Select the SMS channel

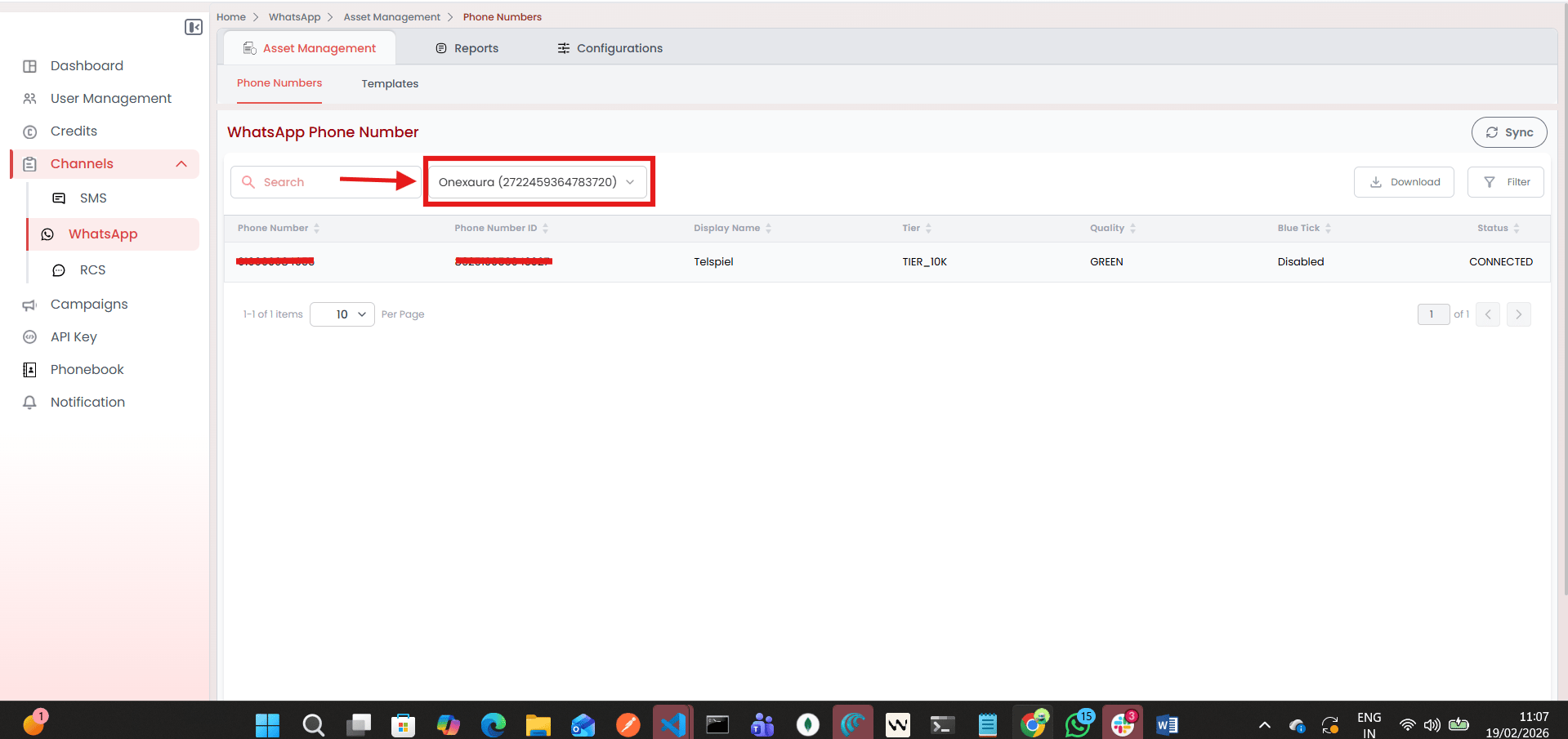pyautogui.click(x=93, y=198)
